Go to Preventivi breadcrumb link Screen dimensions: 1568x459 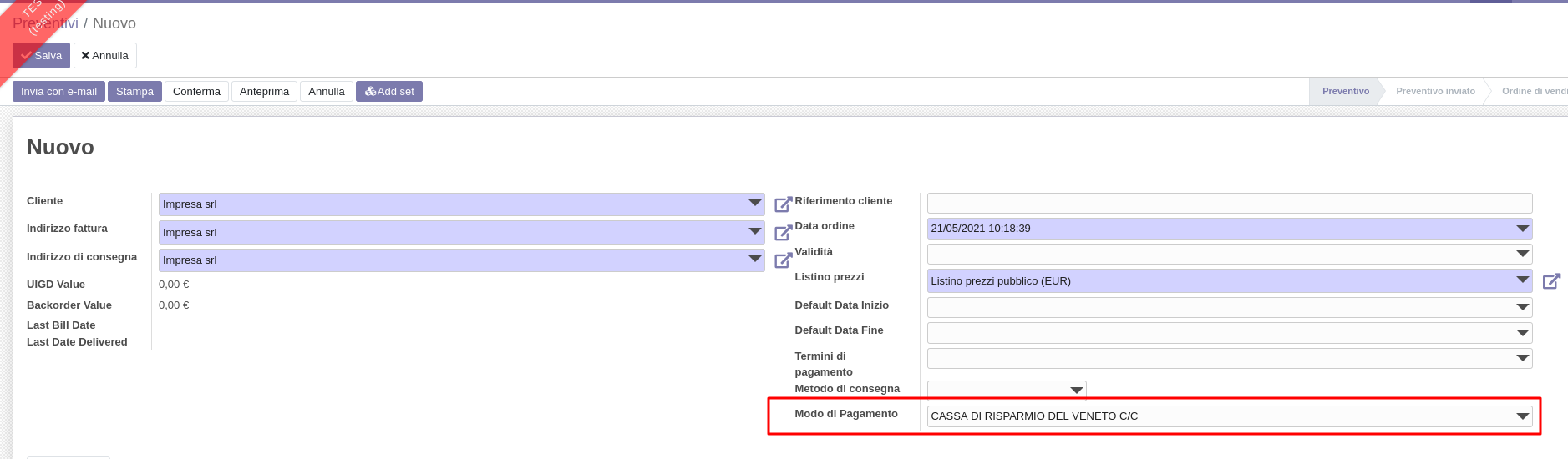tap(45, 23)
